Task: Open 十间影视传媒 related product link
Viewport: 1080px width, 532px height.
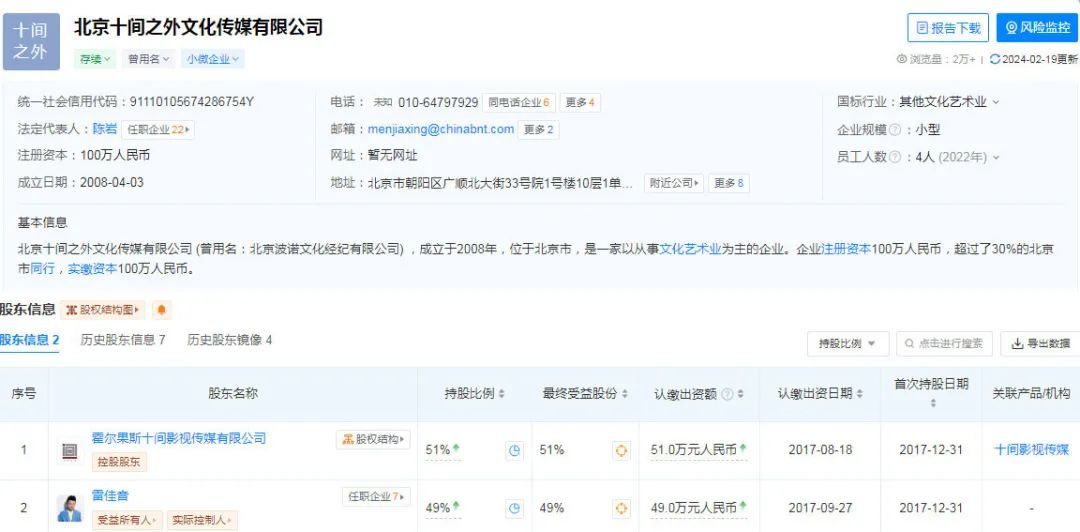Action: pyautogui.click(x=1031, y=450)
